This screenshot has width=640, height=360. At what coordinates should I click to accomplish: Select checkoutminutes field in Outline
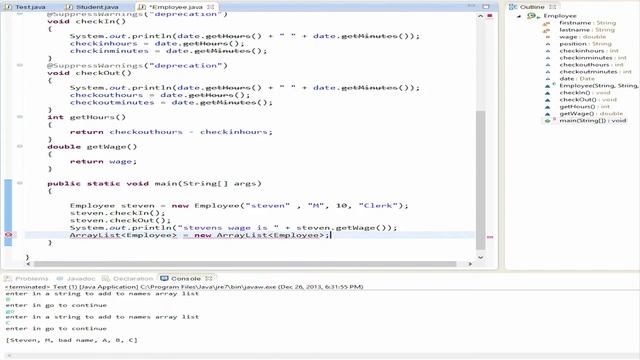pos(595,71)
